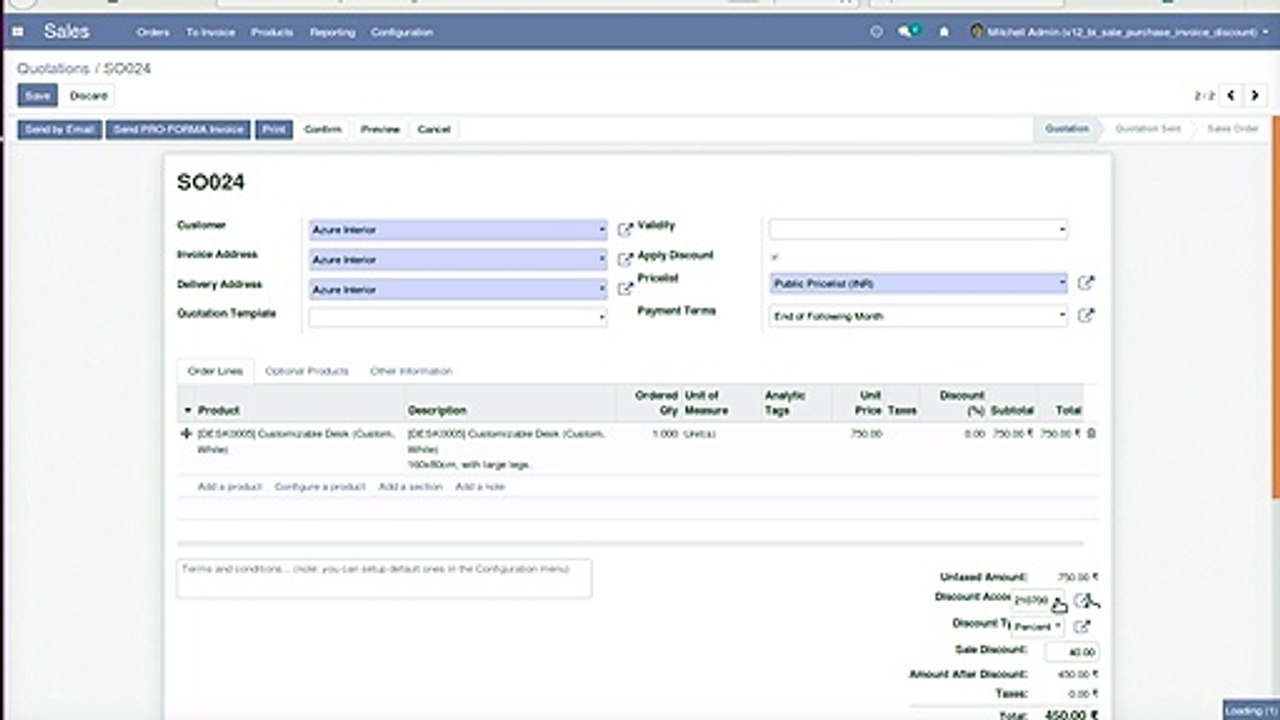
Task: Open Delivery Address external link icon
Action: click(625, 289)
